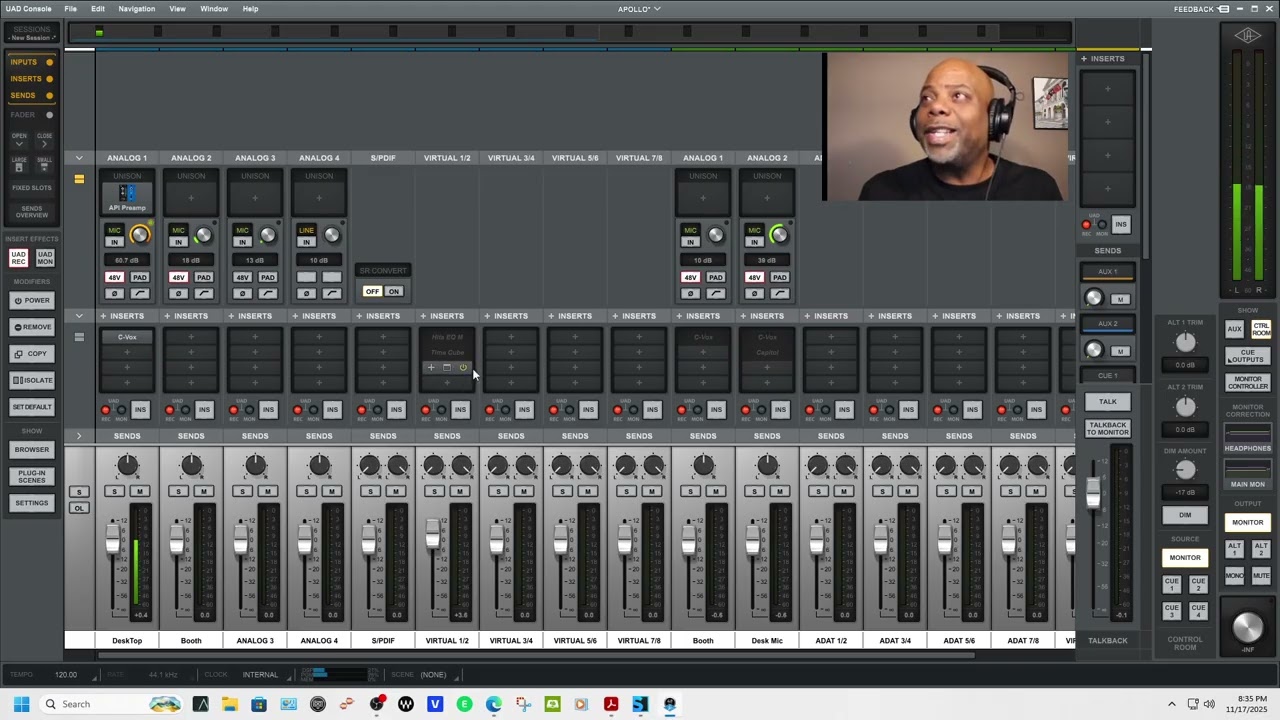Image resolution: width=1280 pixels, height=720 pixels.
Task: Click the plus icon on Virtual 1/2 insert
Action: coord(431,367)
